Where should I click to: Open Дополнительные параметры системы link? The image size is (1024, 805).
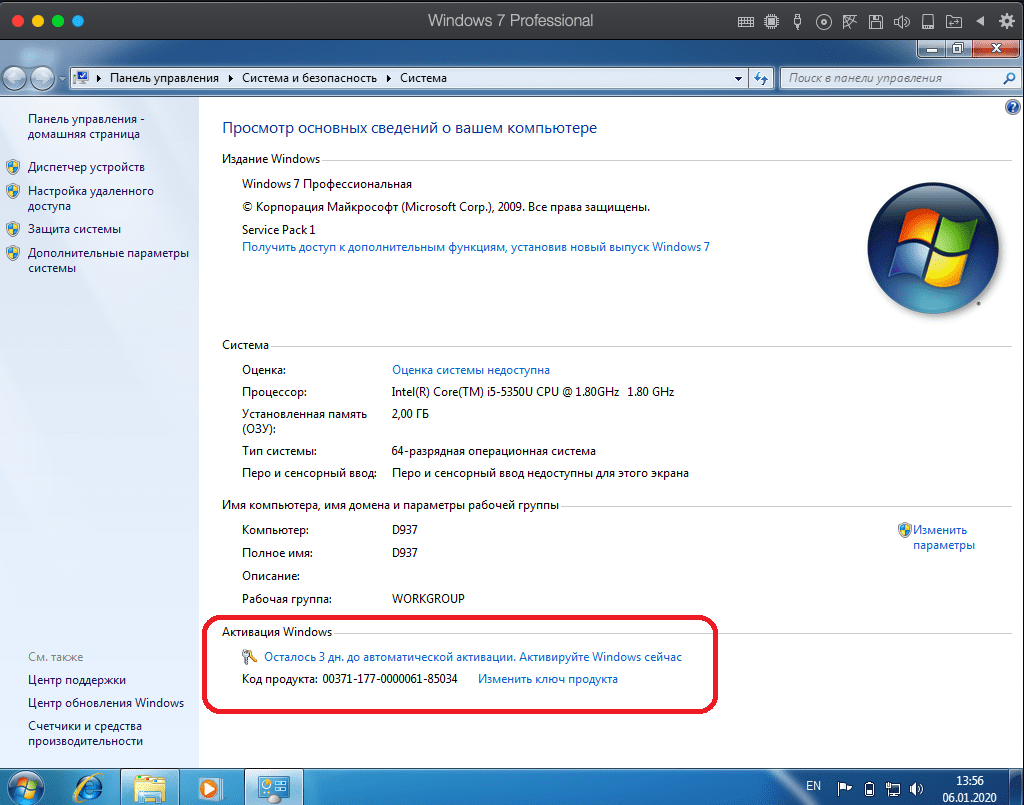pyautogui.click(x=108, y=260)
